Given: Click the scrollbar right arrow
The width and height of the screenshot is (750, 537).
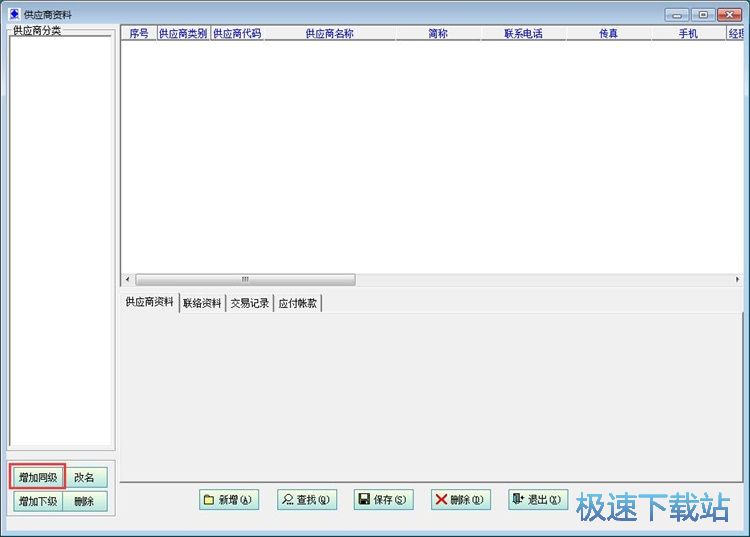Looking at the screenshot, I should (x=737, y=279).
